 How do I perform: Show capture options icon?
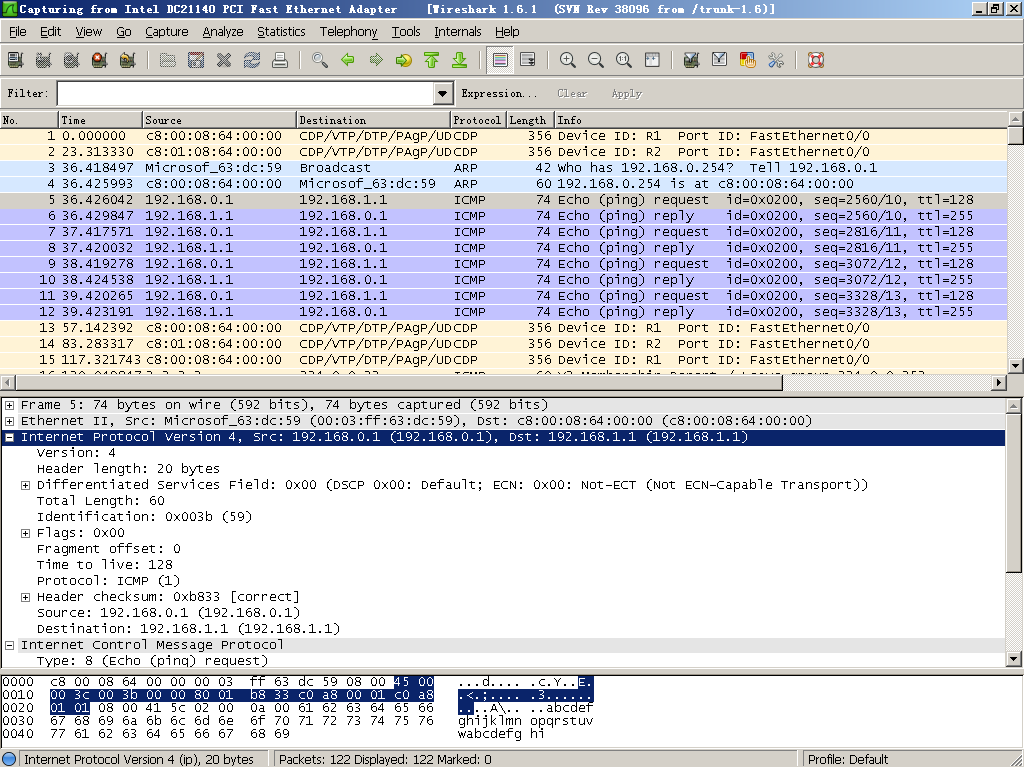44,61
